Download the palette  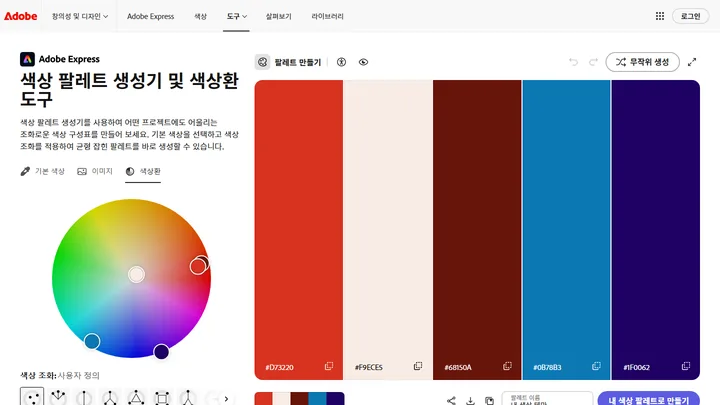tap(470, 400)
